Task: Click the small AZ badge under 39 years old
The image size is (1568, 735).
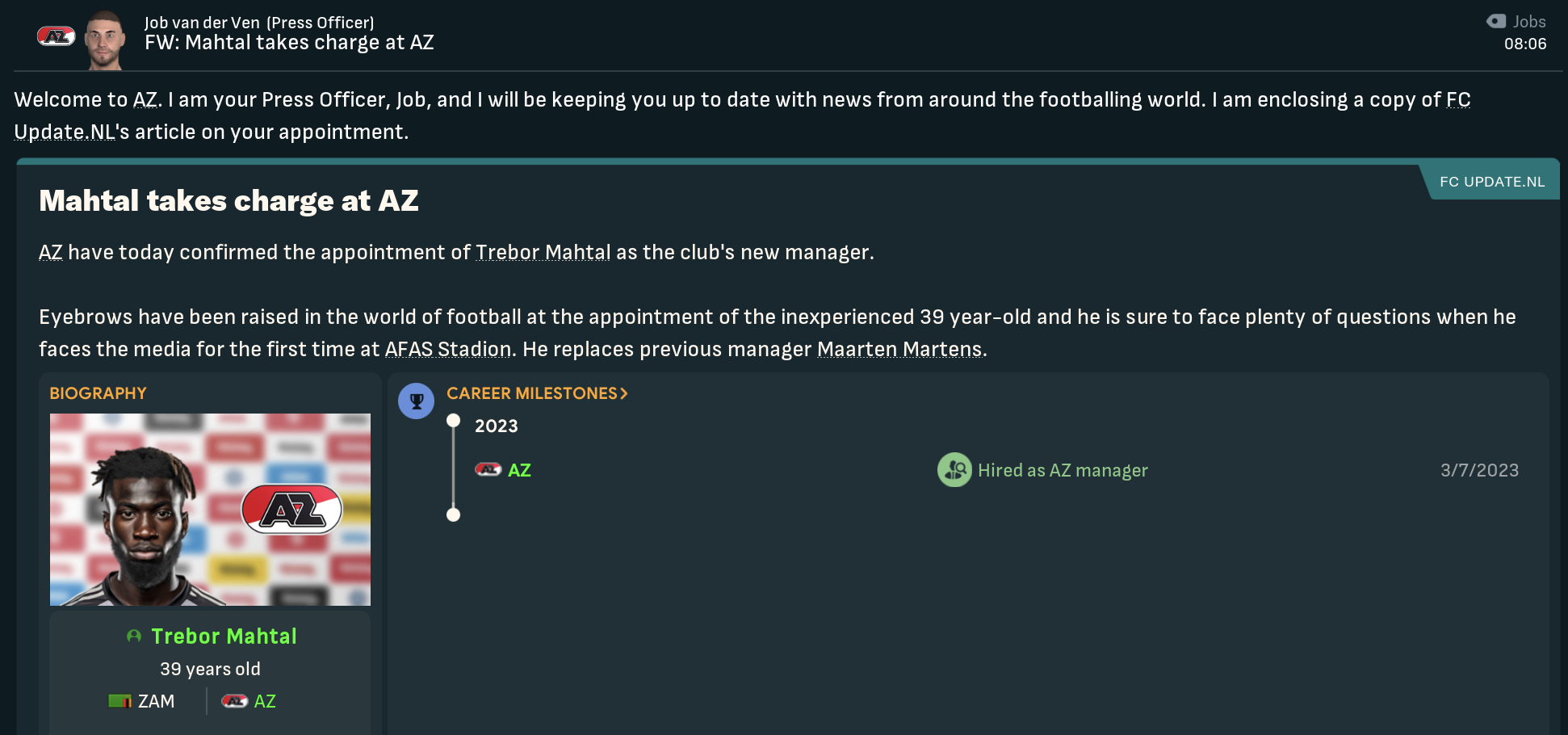Action: coord(234,701)
